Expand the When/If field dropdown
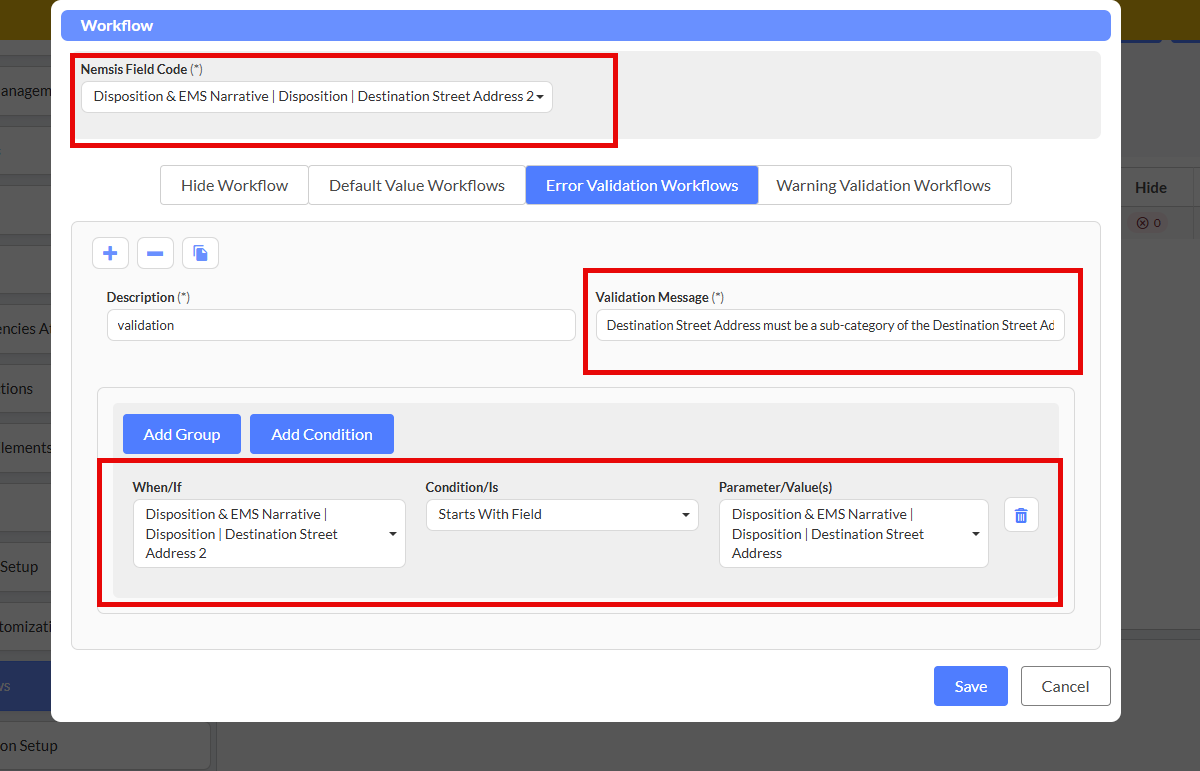The width and height of the screenshot is (1200, 771). [x=269, y=534]
